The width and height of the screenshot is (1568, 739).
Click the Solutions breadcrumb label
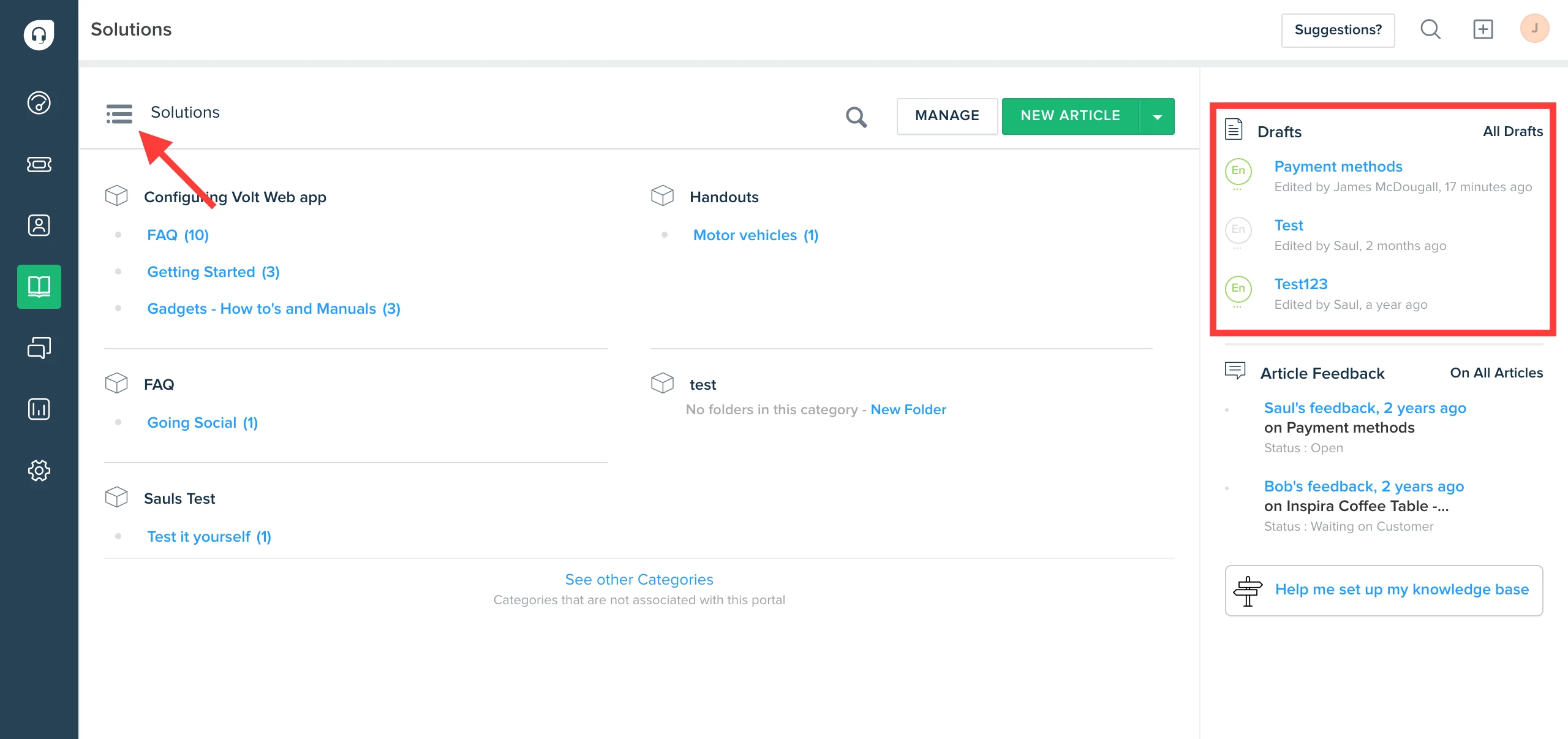[x=185, y=112]
